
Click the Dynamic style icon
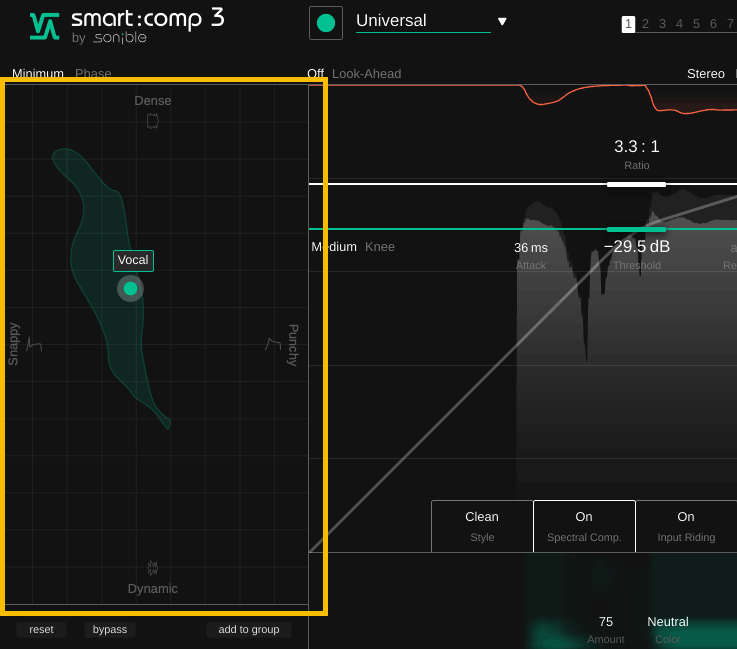click(152, 568)
